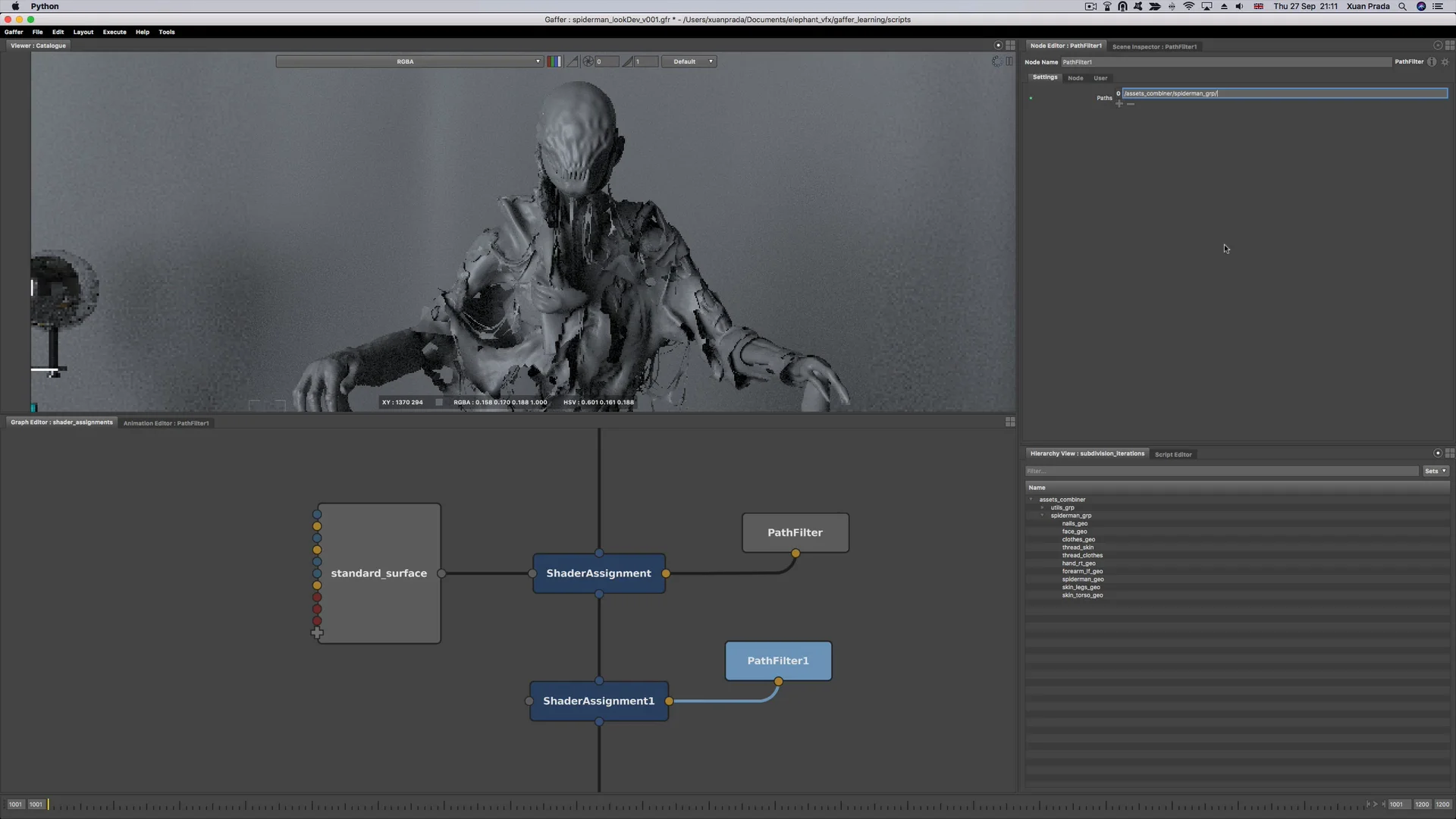Viewport: 1456px width, 819px height.
Task: Collapse the spiderman_grp tree item
Action: [1043, 516]
